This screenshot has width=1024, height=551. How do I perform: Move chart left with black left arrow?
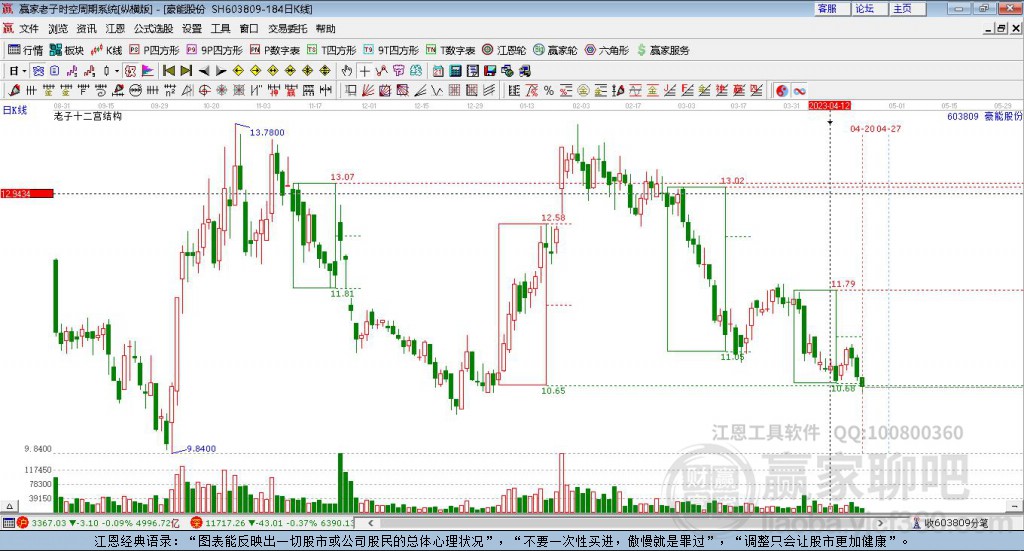pos(204,71)
